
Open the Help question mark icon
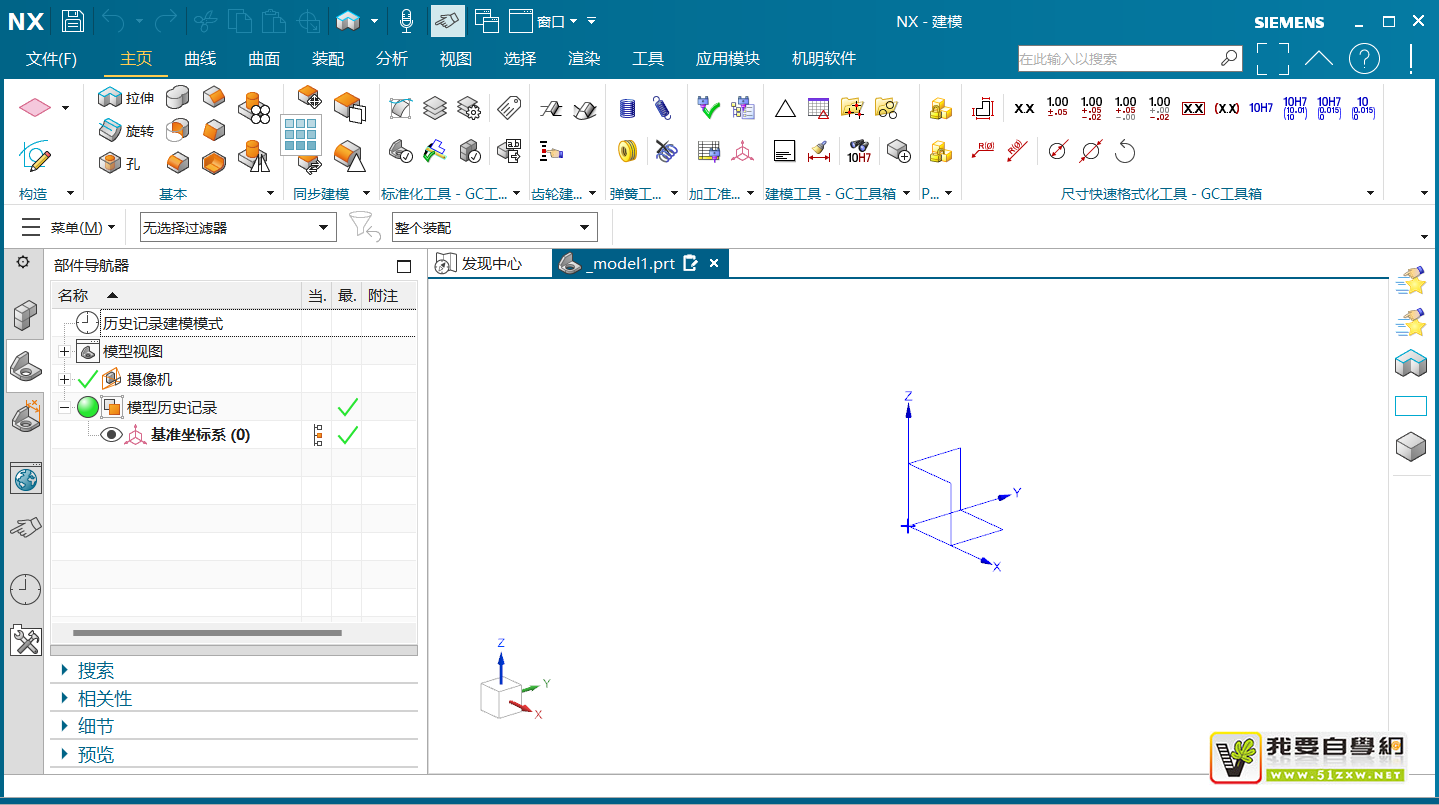[1364, 59]
